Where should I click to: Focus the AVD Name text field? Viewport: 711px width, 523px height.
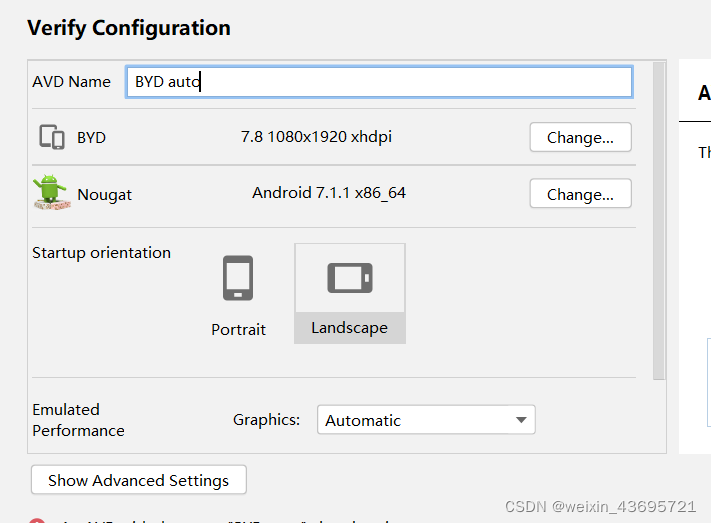[x=379, y=82]
